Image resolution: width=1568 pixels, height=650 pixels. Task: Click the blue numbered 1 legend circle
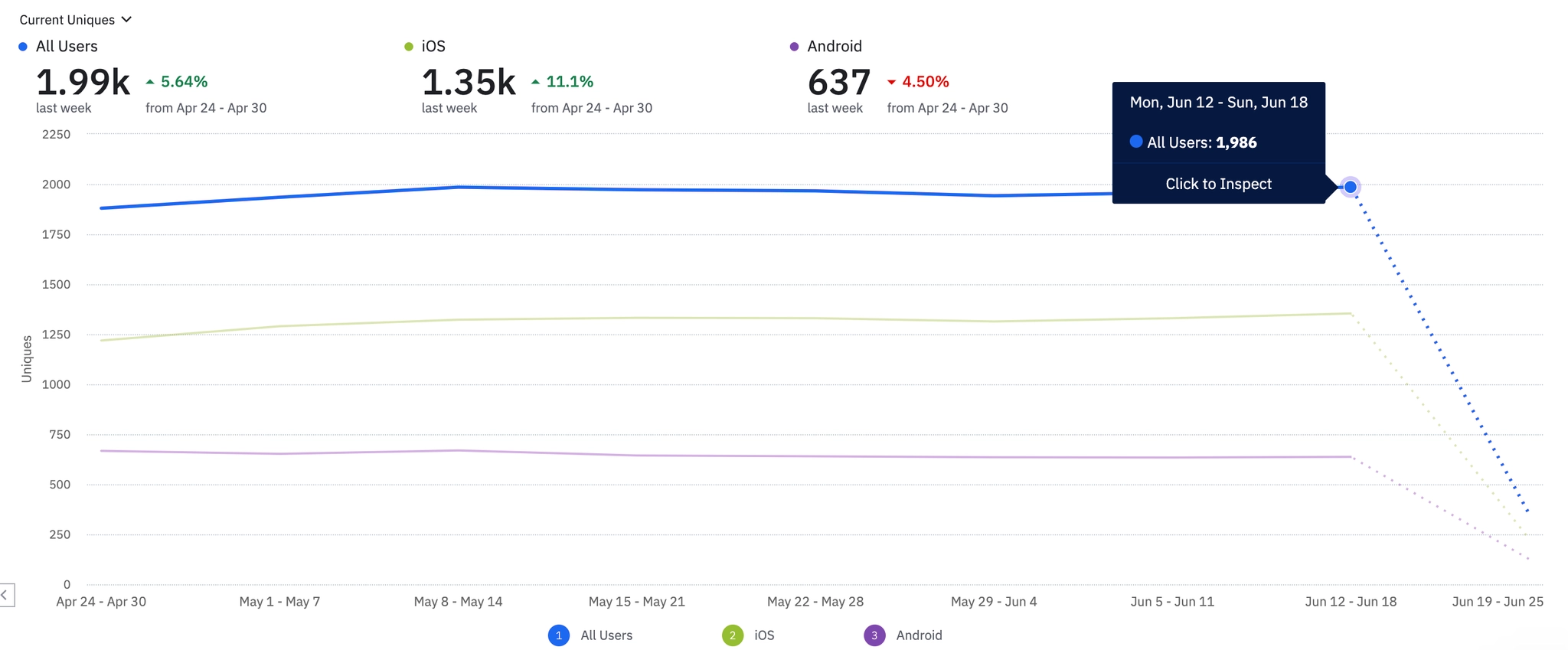(559, 635)
